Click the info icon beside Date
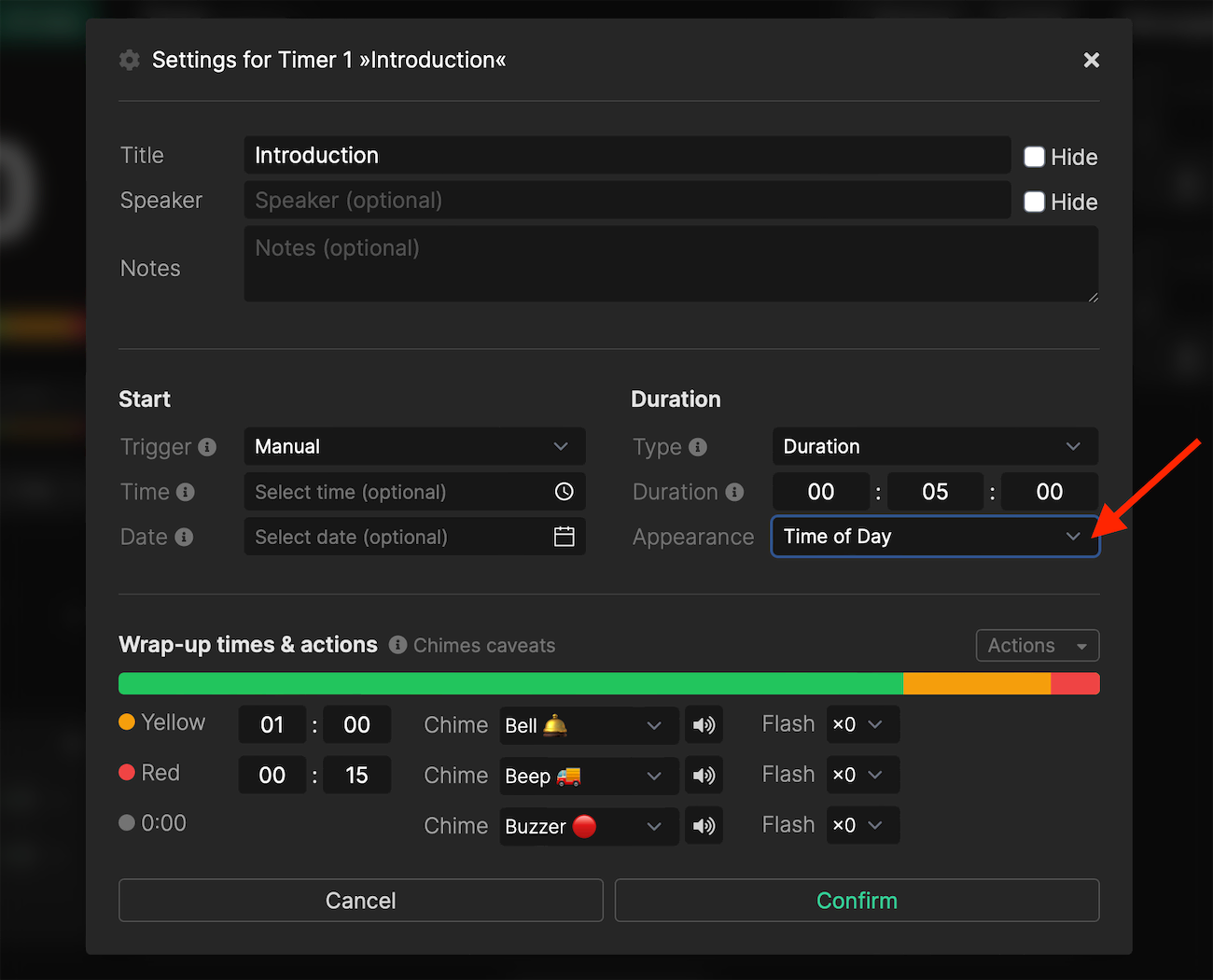This screenshot has width=1213, height=980. tap(184, 537)
